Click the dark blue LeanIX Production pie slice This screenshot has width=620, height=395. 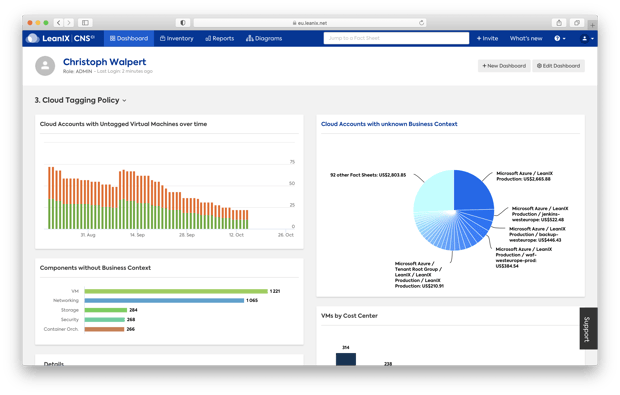click(473, 190)
